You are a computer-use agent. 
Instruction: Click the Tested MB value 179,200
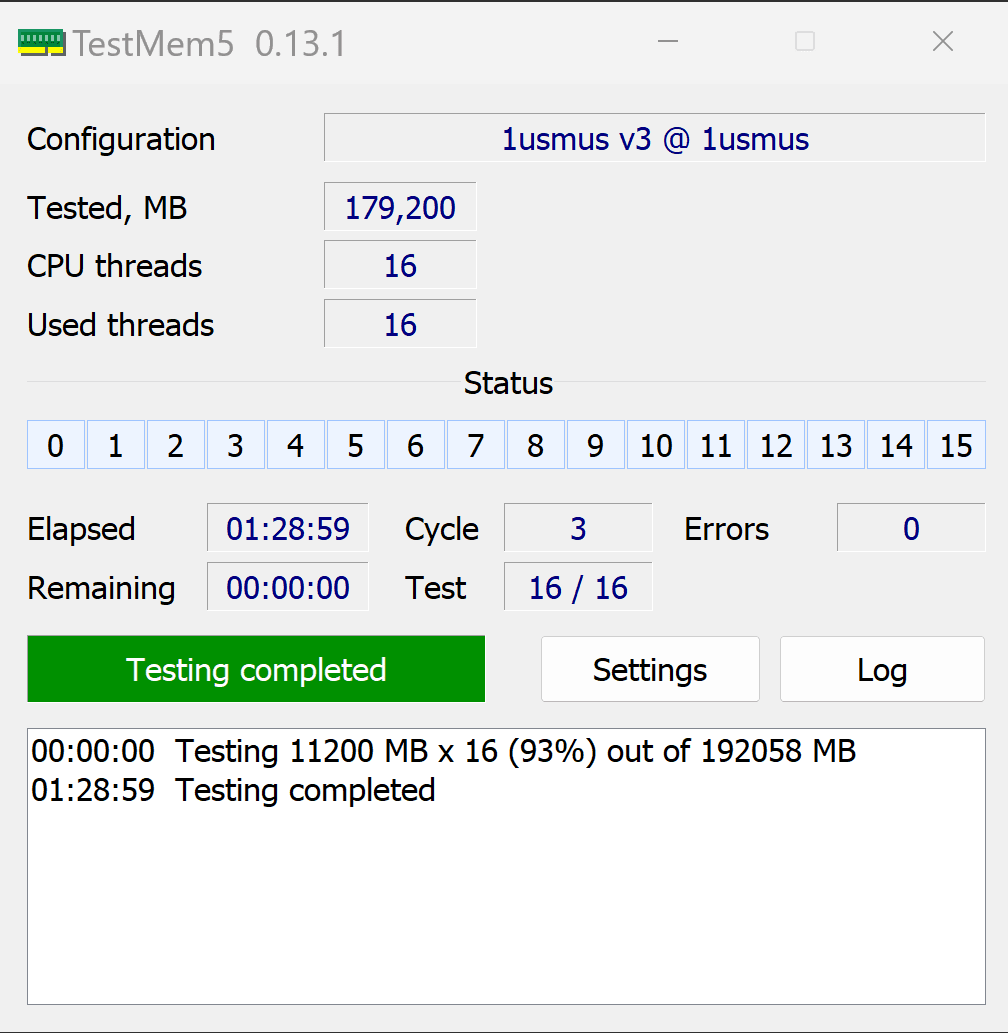[x=400, y=207]
